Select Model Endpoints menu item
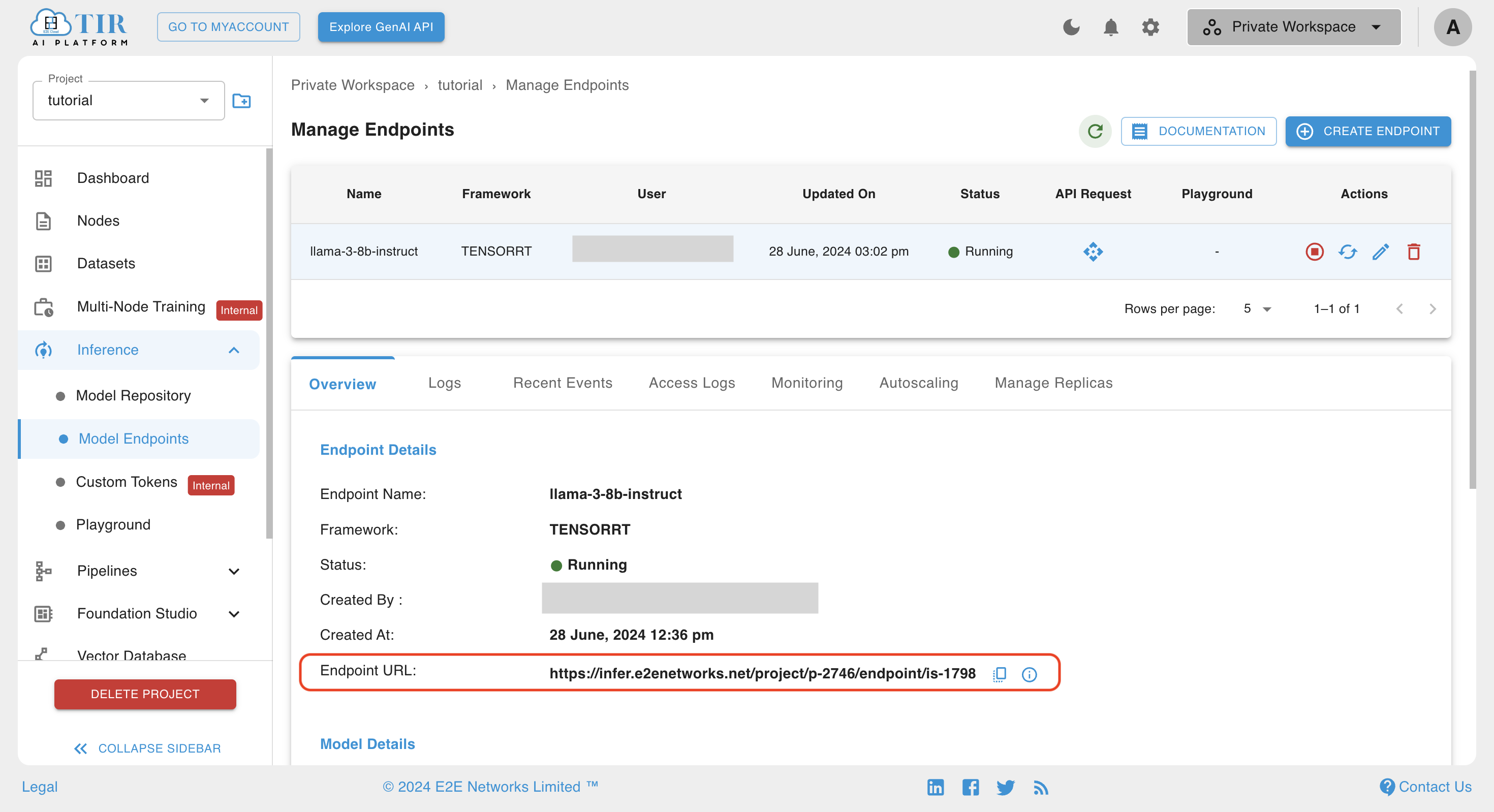Viewport: 1494px width, 812px height. (139, 439)
